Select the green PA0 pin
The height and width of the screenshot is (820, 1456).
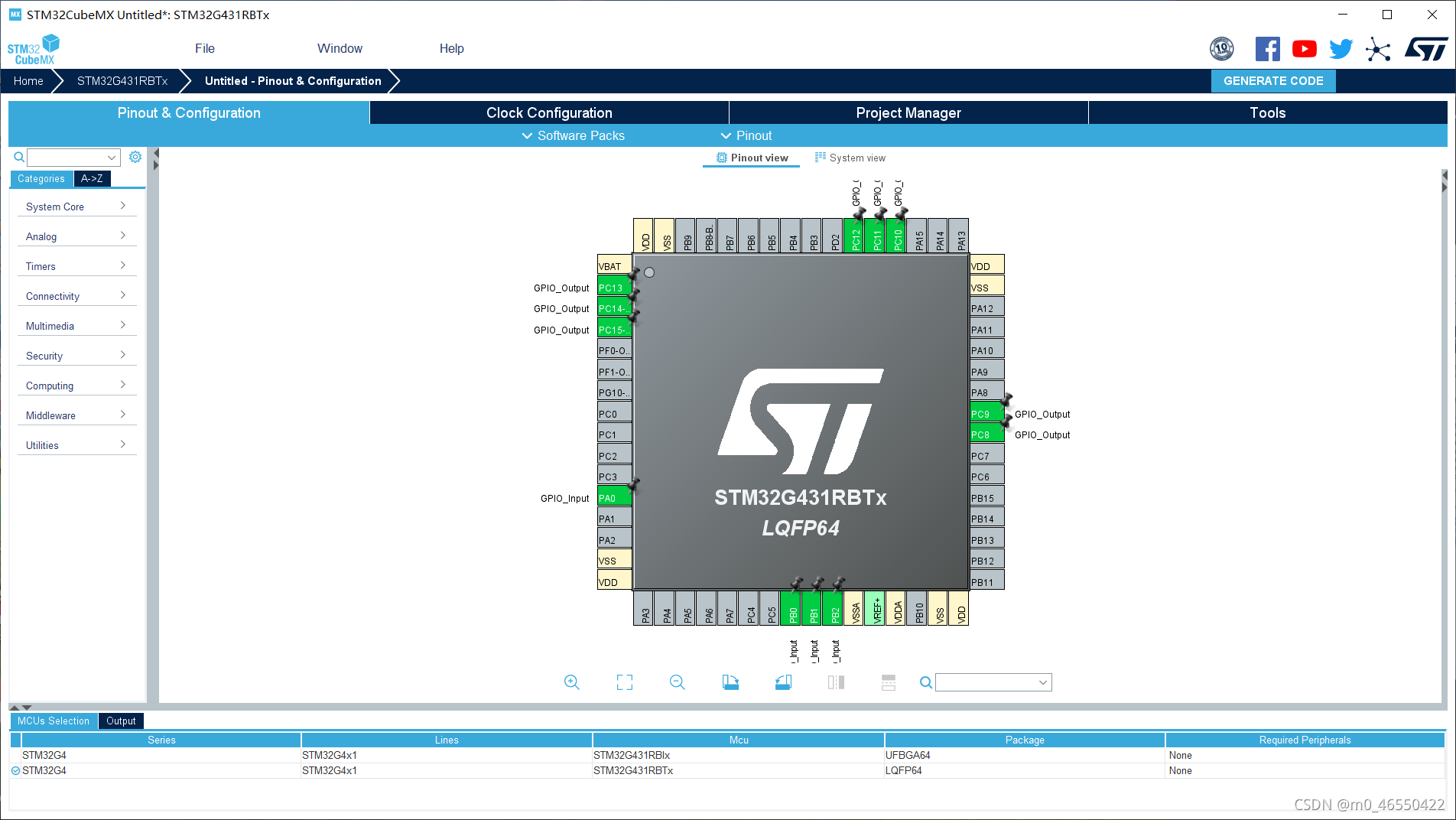click(614, 498)
